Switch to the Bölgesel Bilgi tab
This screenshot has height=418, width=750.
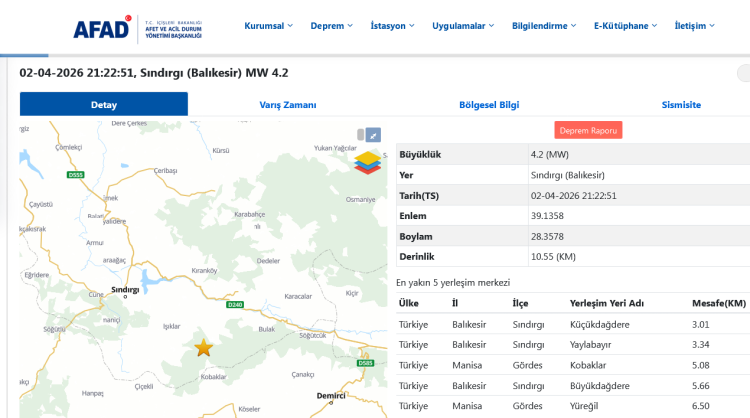pos(489,104)
